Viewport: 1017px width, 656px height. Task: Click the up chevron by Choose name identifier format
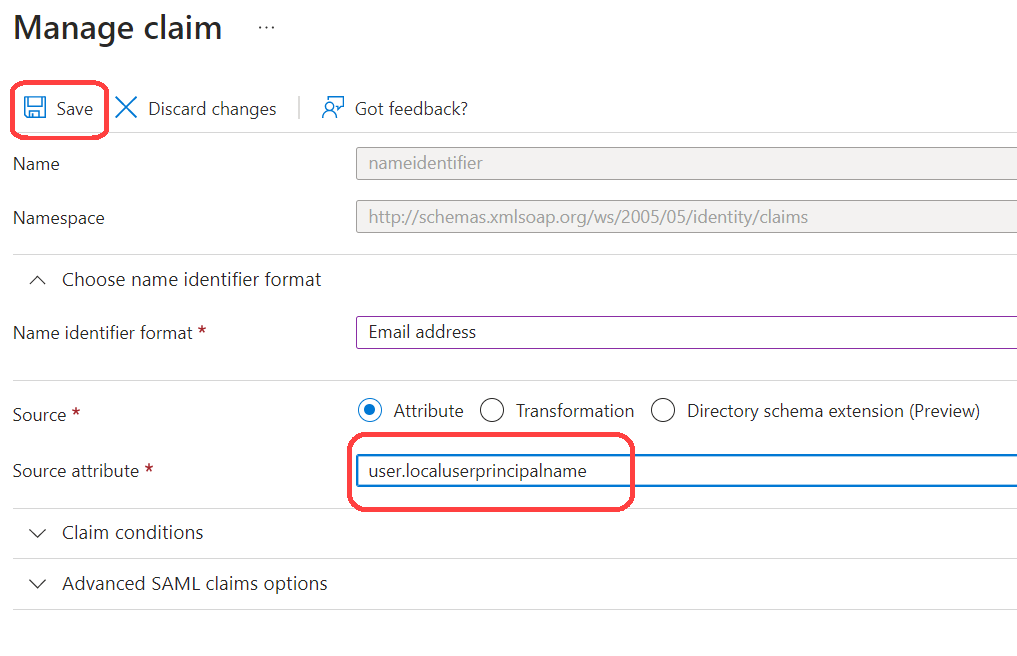[x=38, y=280]
